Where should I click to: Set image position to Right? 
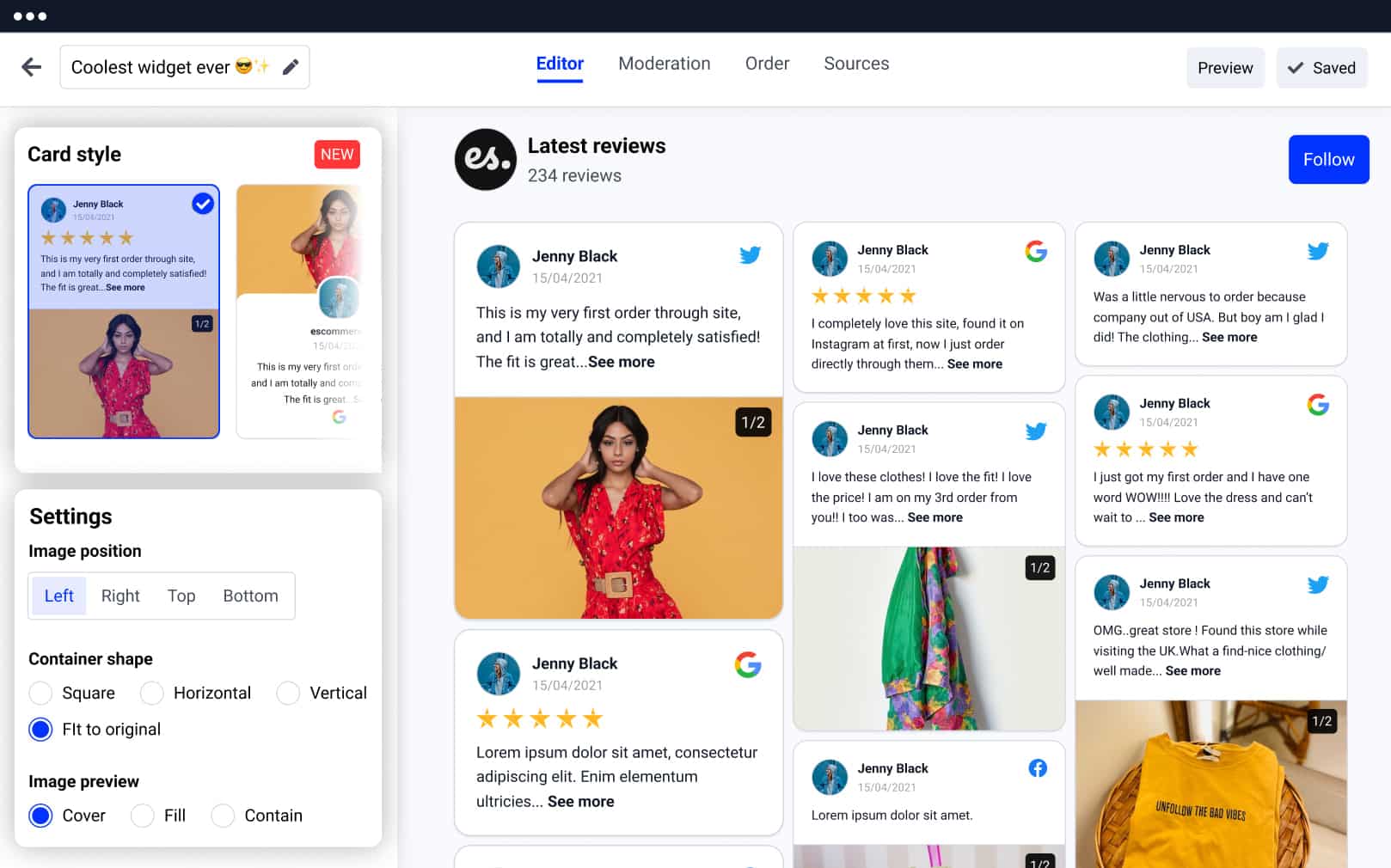pyautogui.click(x=120, y=596)
